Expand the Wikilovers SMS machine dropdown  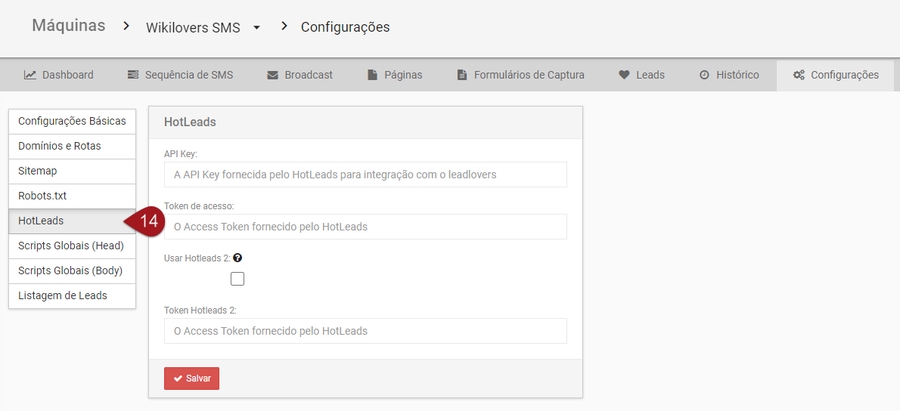(x=256, y=28)
